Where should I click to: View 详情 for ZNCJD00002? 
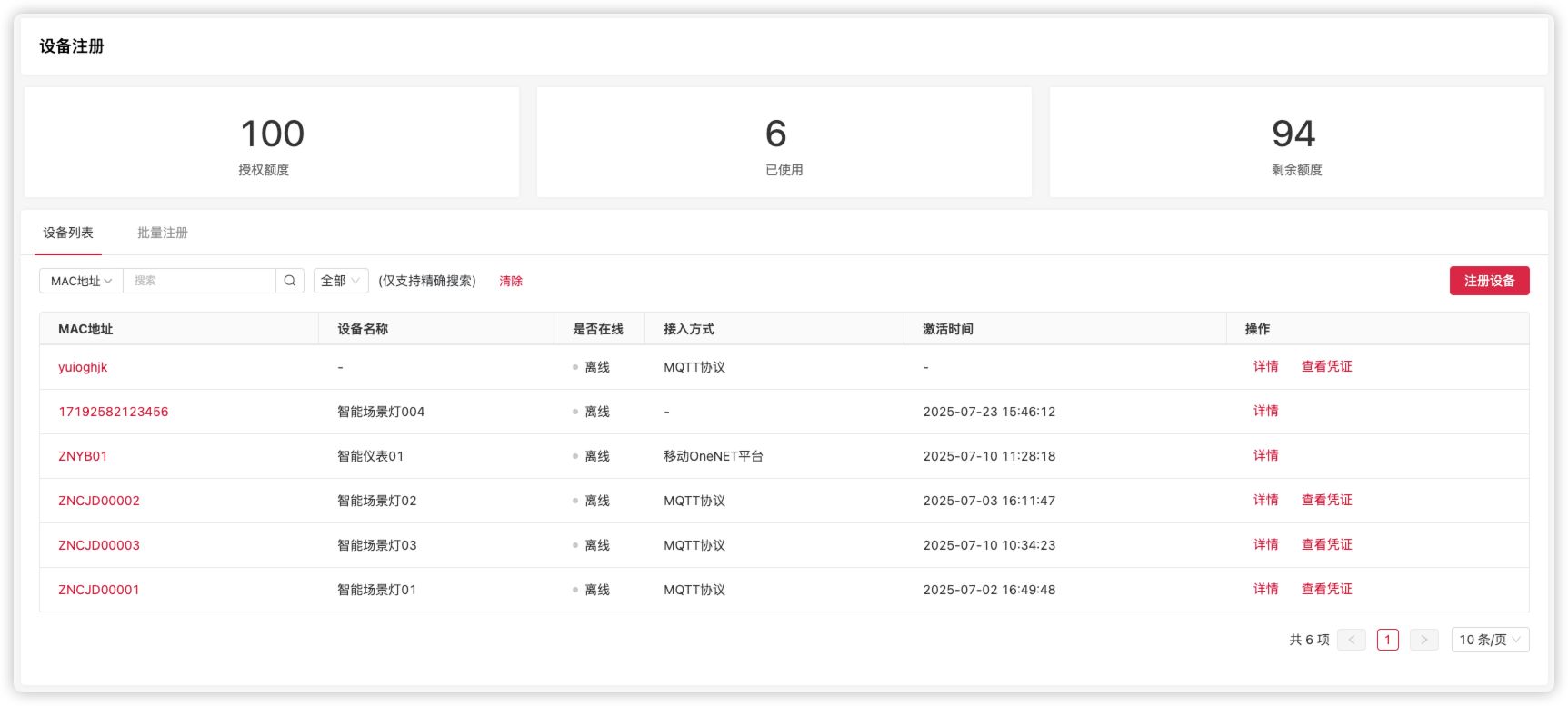1265,500
